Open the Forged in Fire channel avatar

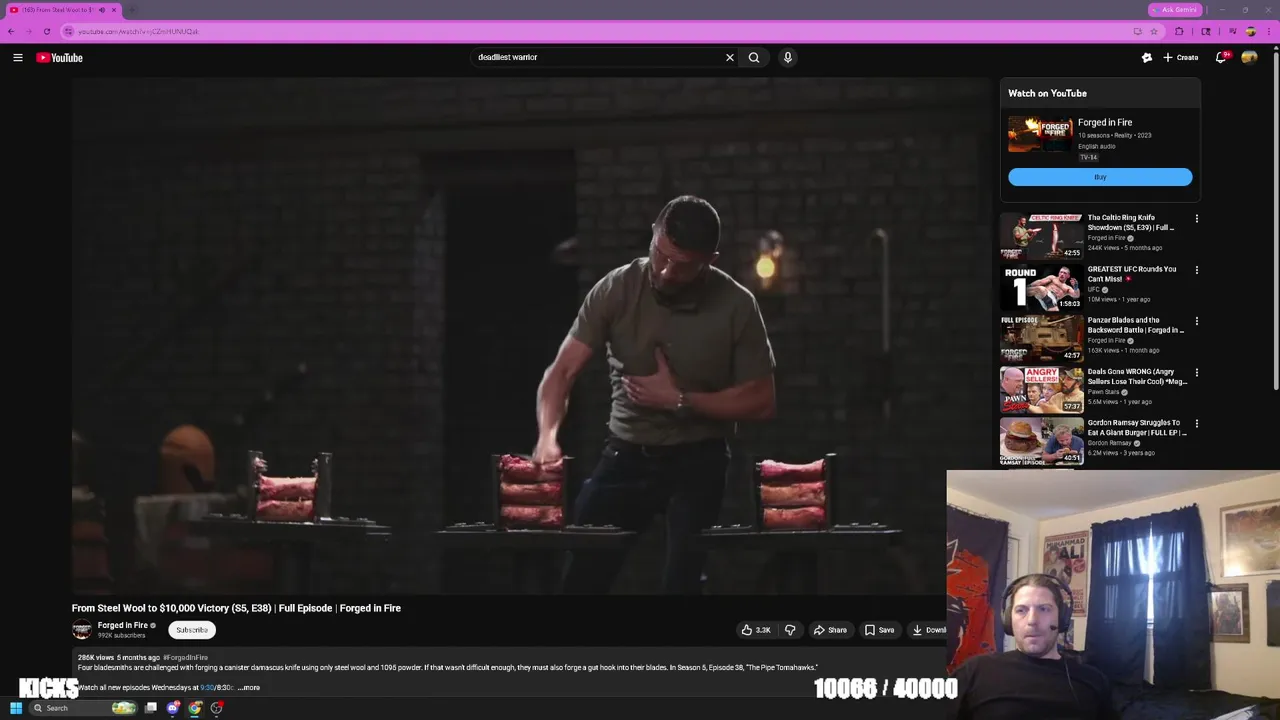click(82, 630)
